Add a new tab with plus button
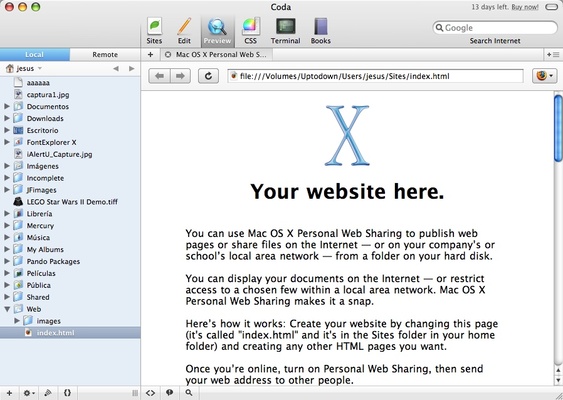The width and height of the screenshot is (563, 400). coord(150,55)
